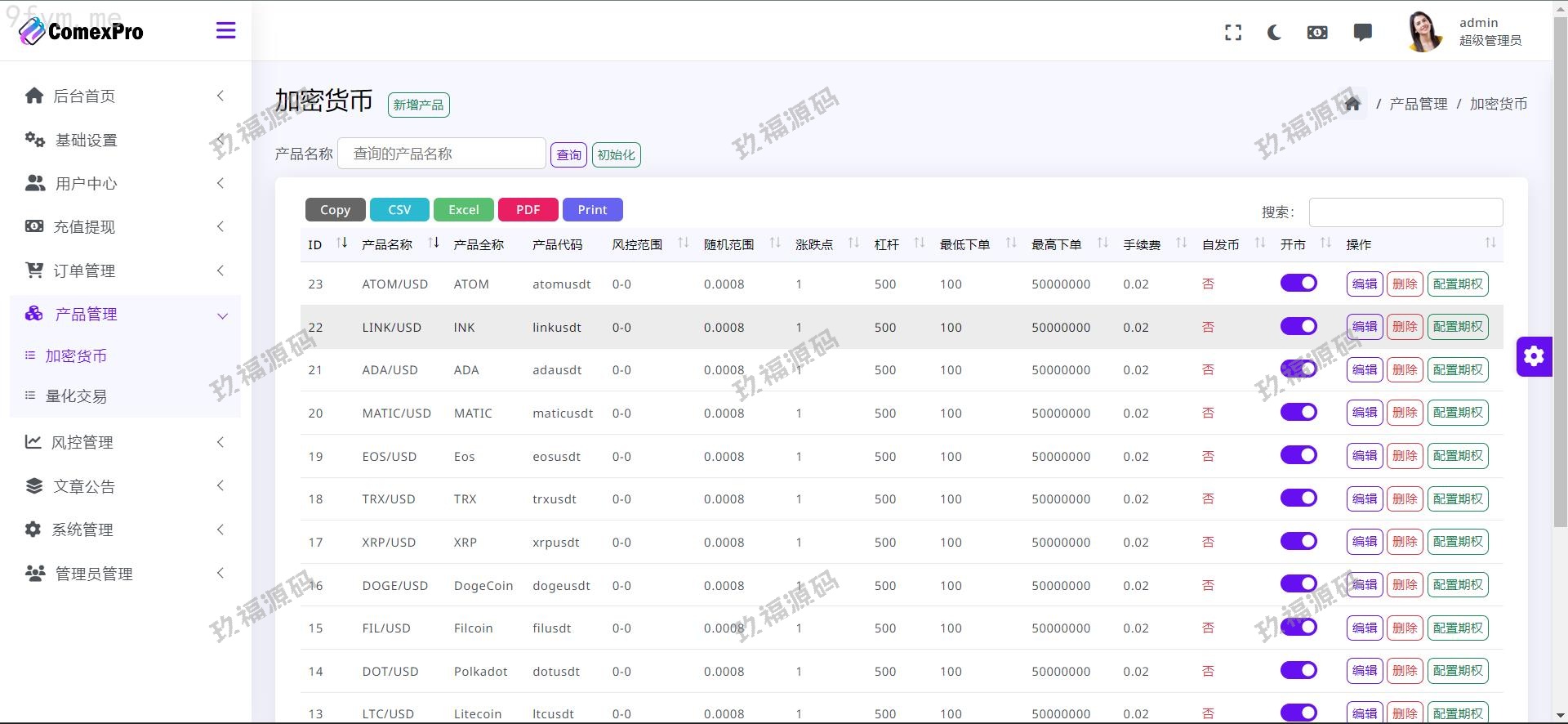This screenshot has width=1568, height=724.
Task: Open the money bill icon in header
Action: coord(1317,33)
